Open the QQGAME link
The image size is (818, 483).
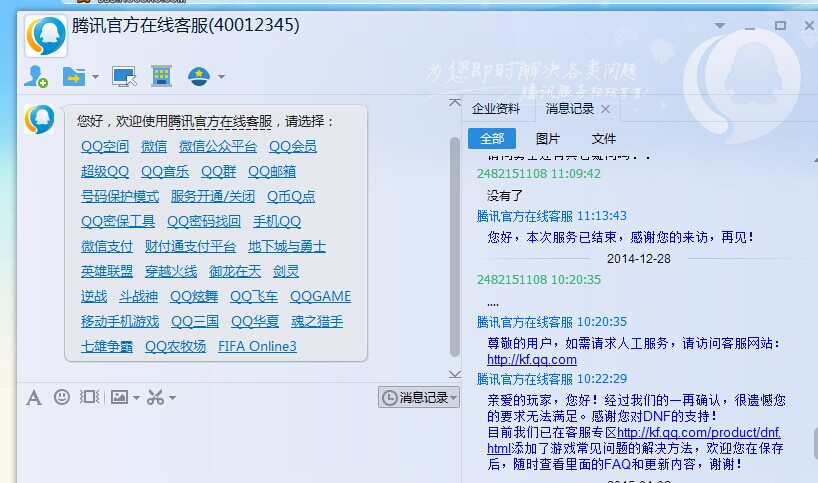point(320,296)
